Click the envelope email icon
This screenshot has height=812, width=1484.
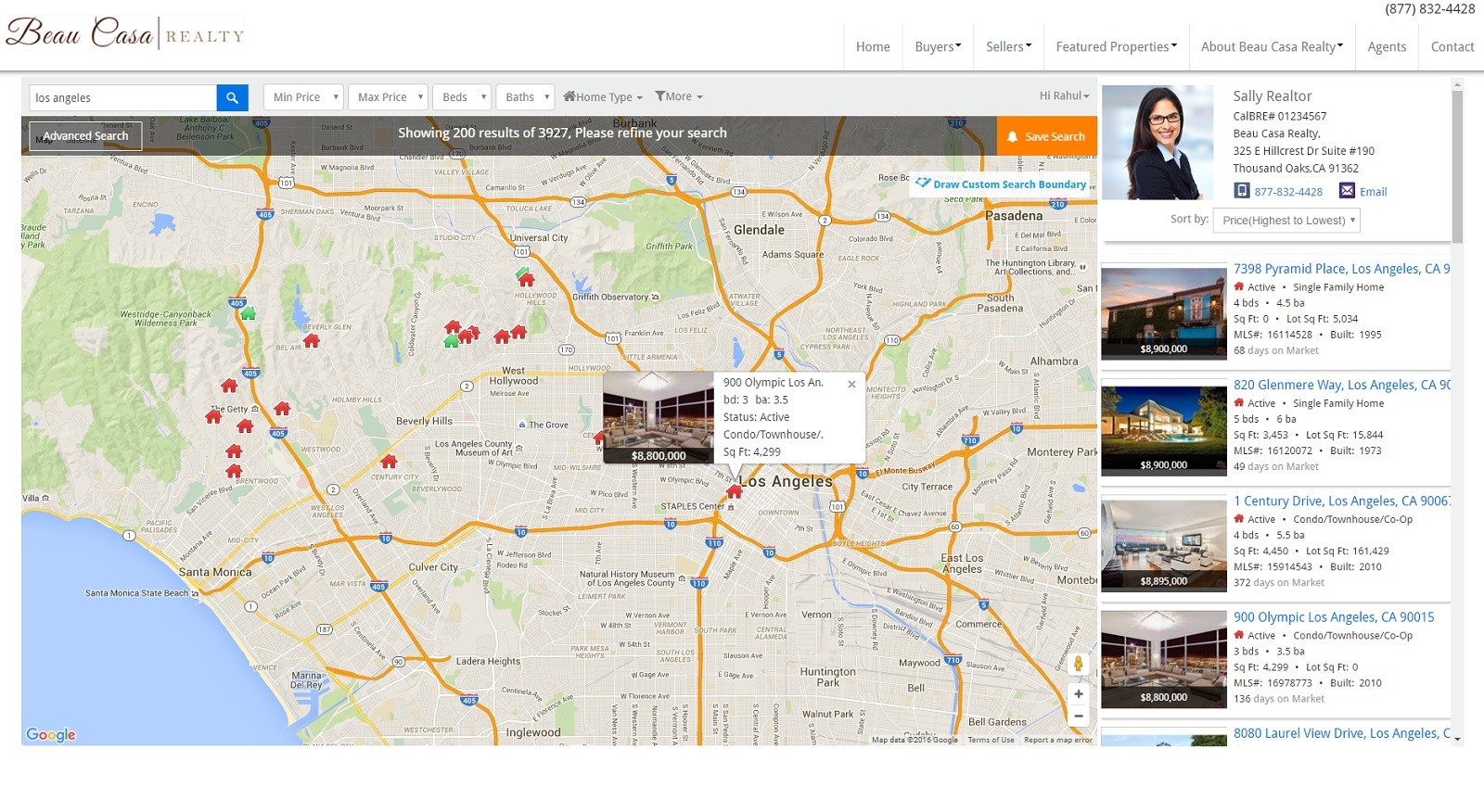point(1347,191)
